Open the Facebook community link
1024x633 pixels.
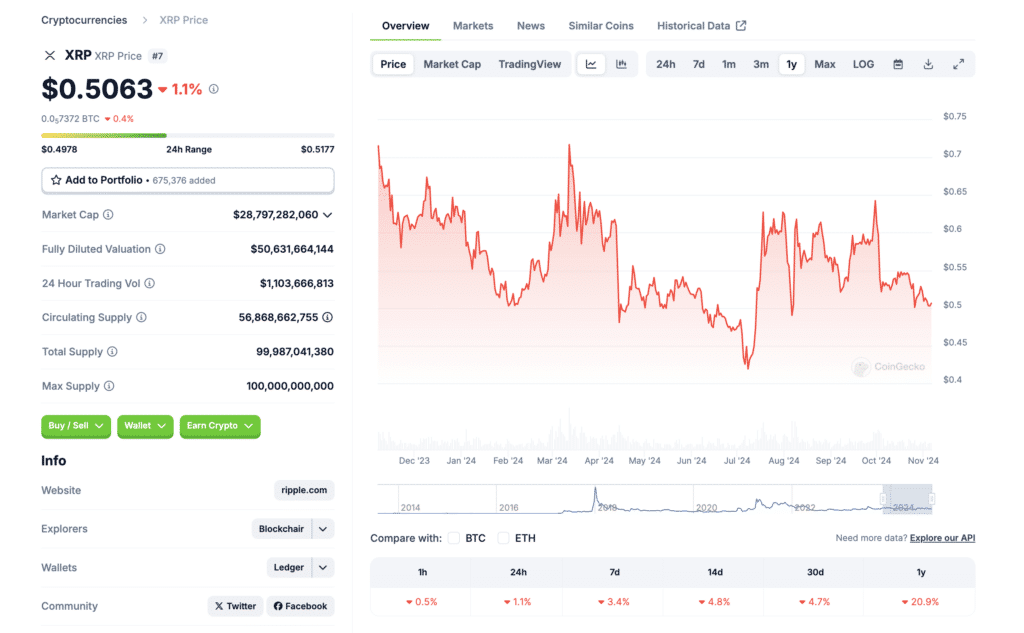coord(300,606)
